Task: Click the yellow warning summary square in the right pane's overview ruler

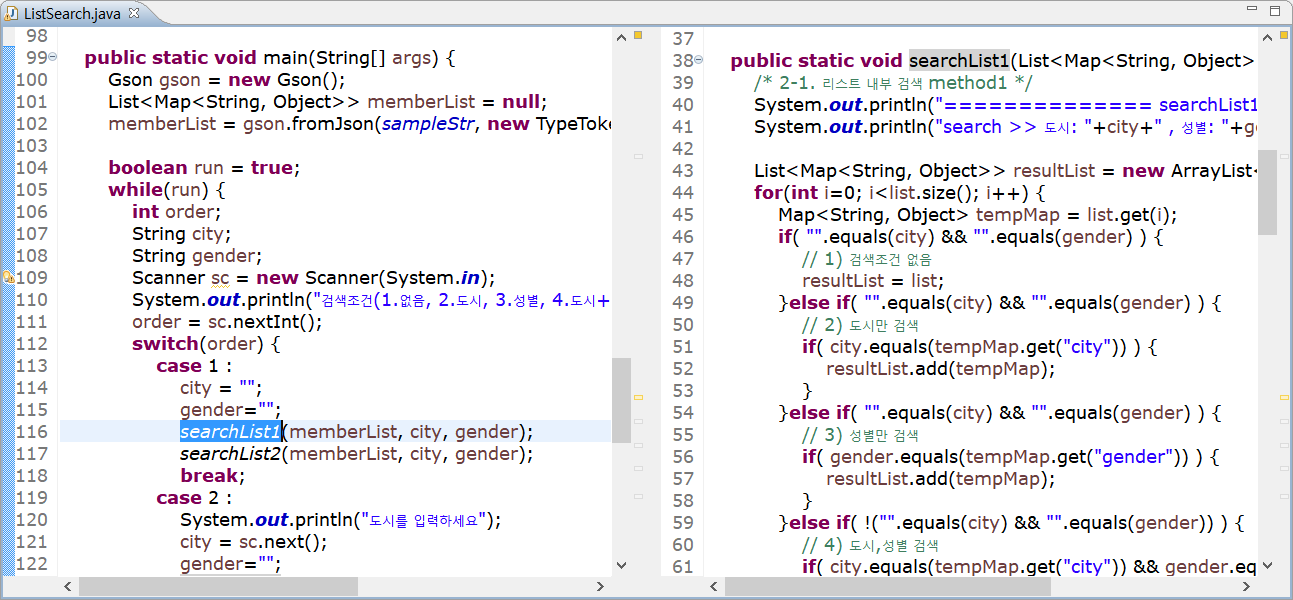Action: pyautogui.click(x=1285, y=36)
